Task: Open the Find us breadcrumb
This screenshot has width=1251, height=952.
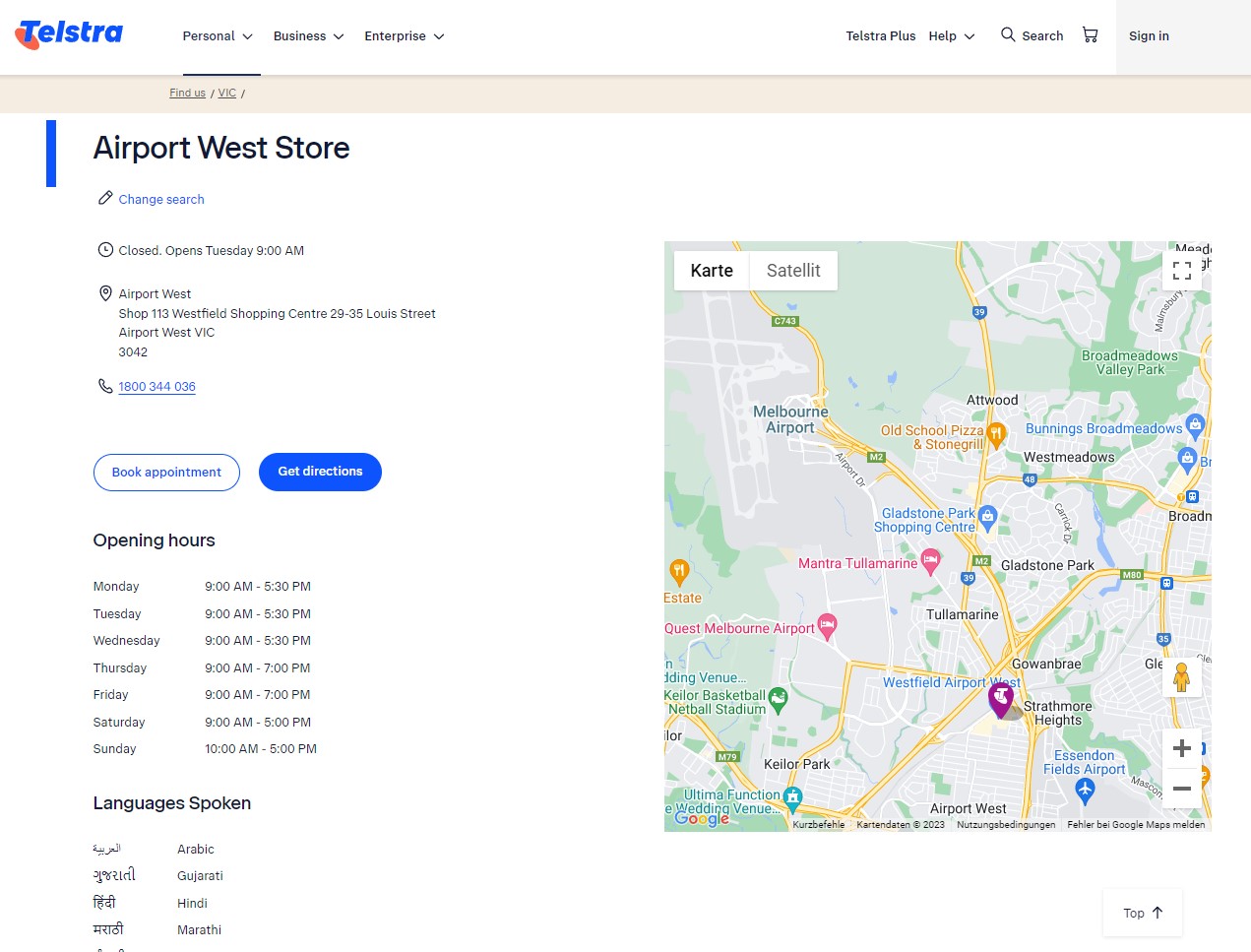Action: (x=187, y=94)
